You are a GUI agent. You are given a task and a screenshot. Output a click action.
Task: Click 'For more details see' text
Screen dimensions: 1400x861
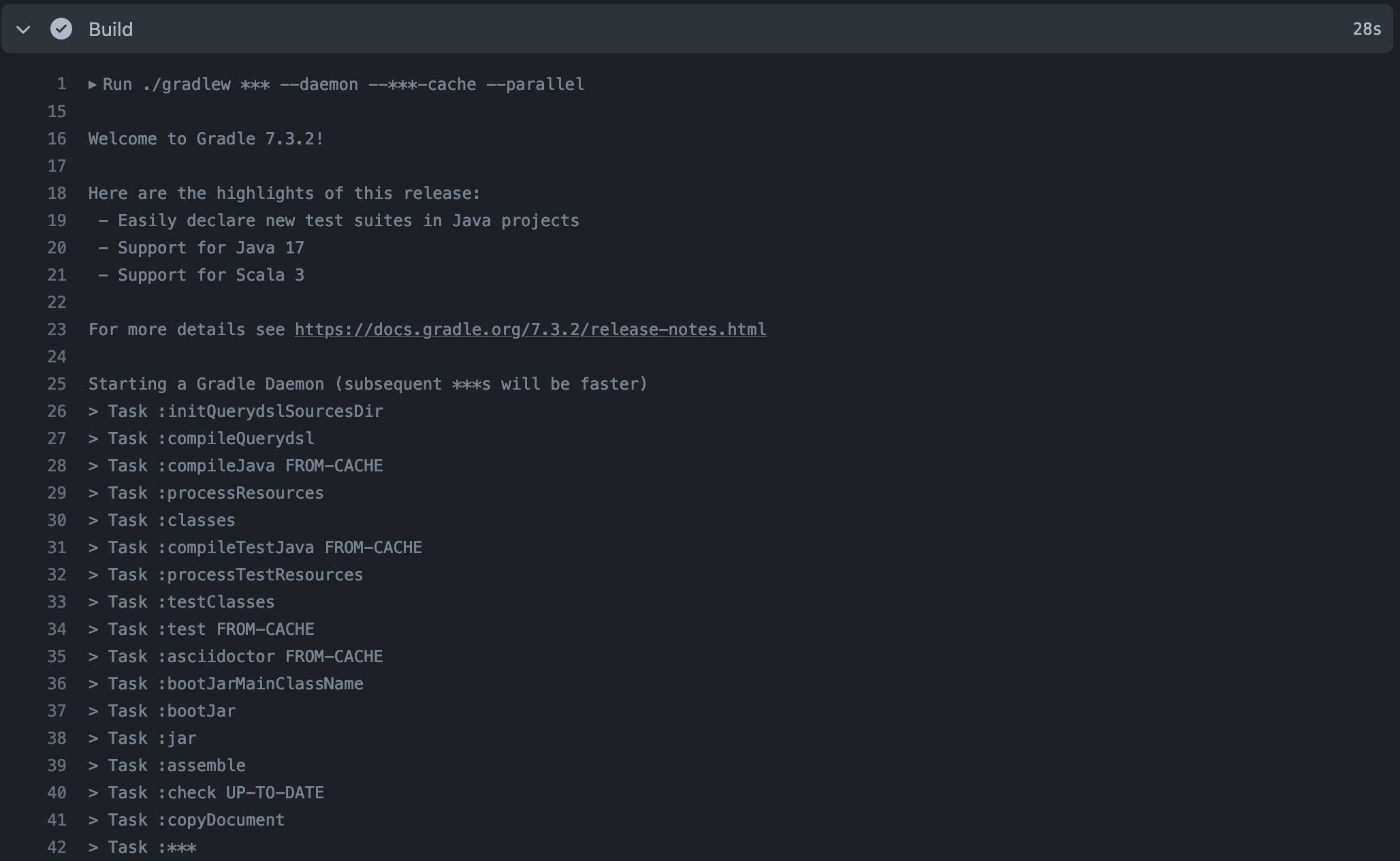187,330
